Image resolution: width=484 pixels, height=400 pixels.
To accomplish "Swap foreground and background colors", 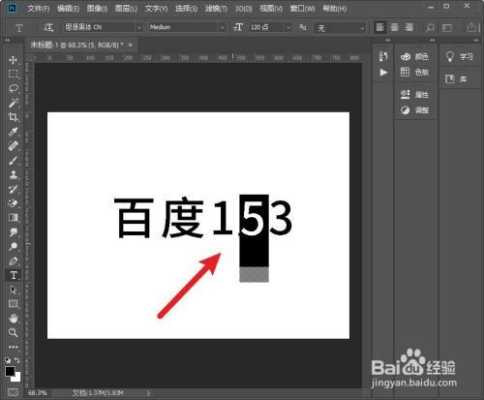I will [17, 360].
